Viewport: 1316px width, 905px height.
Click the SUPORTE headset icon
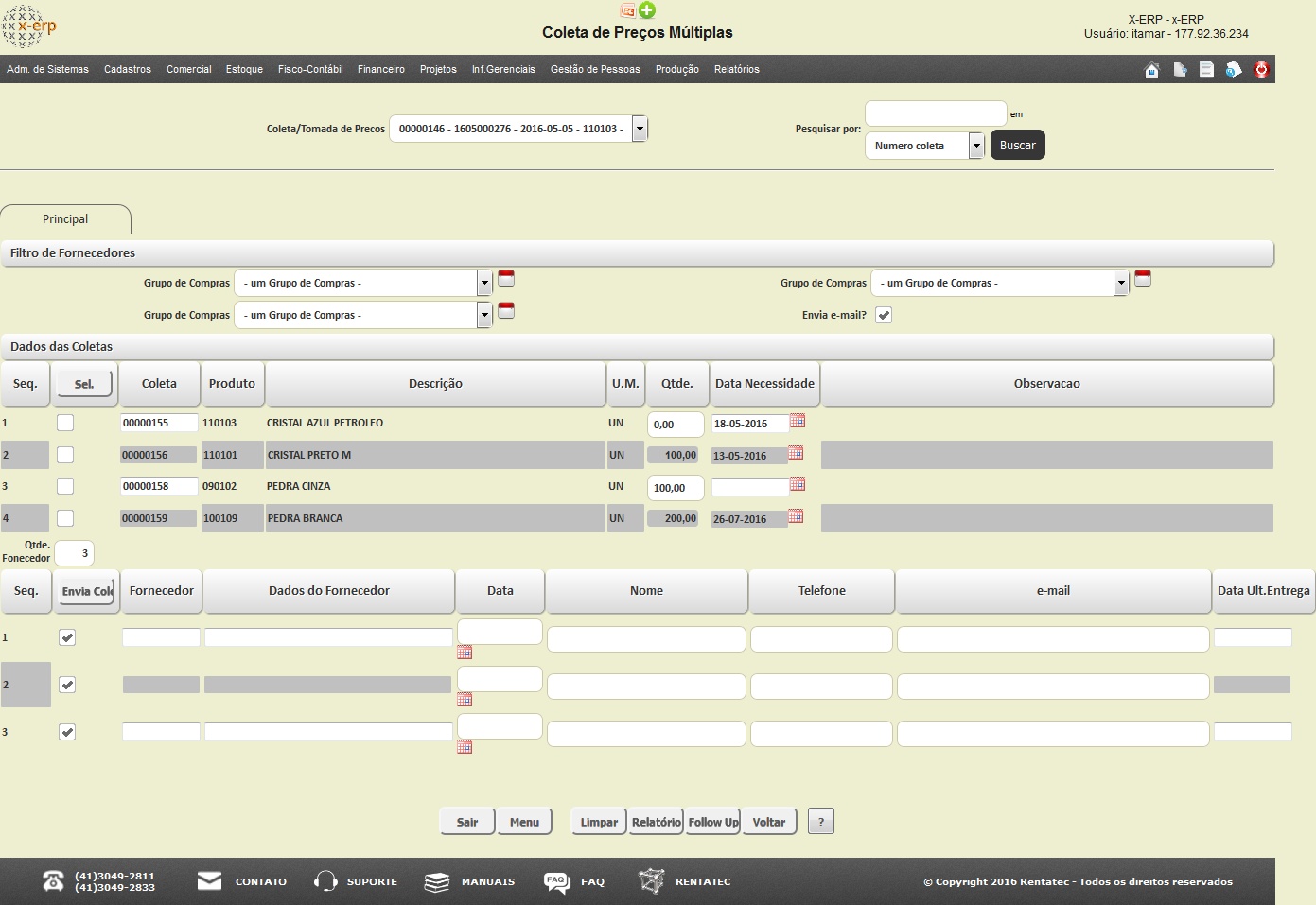(325, 881)
